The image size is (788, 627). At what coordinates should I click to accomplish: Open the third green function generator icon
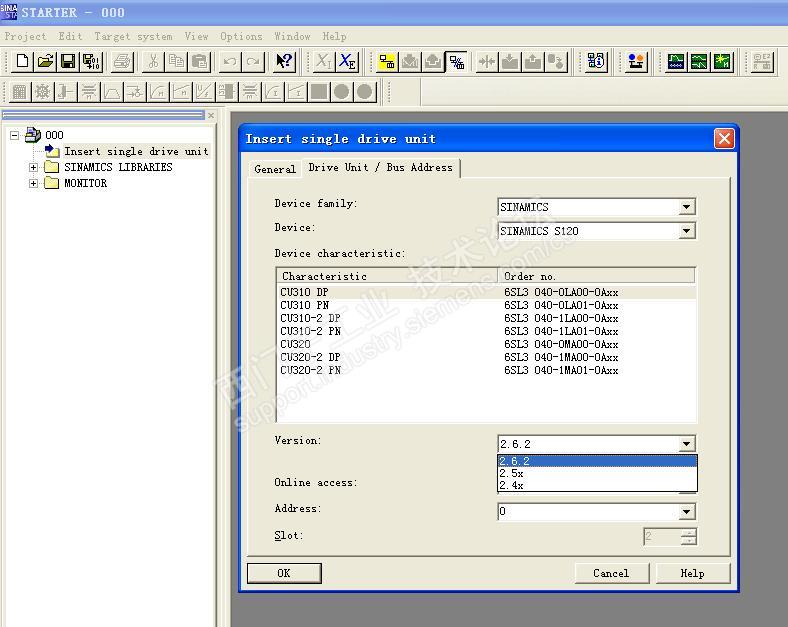coord(722,61)
